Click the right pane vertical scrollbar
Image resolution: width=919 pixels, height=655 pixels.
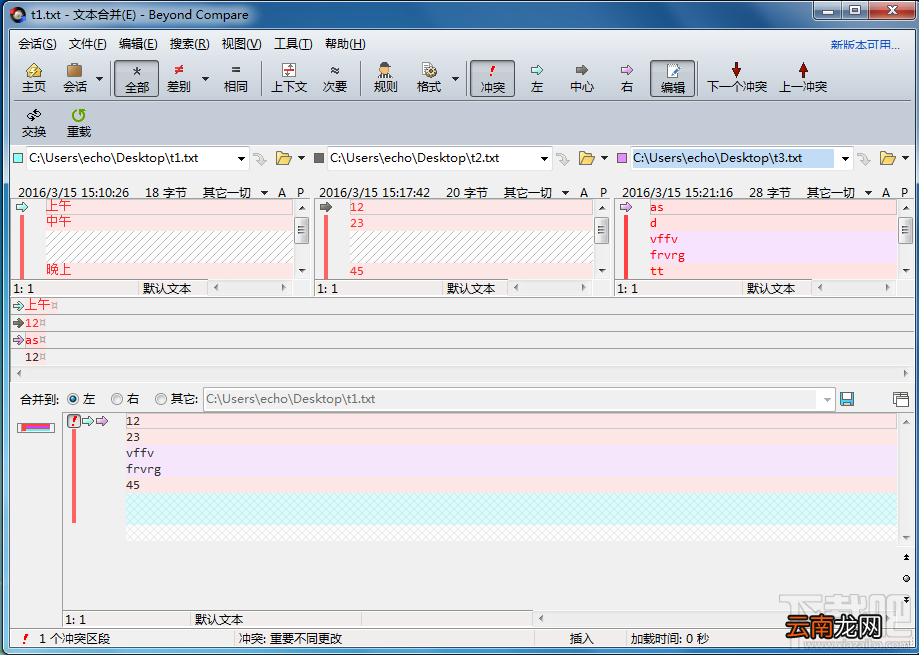click(906, 239)
